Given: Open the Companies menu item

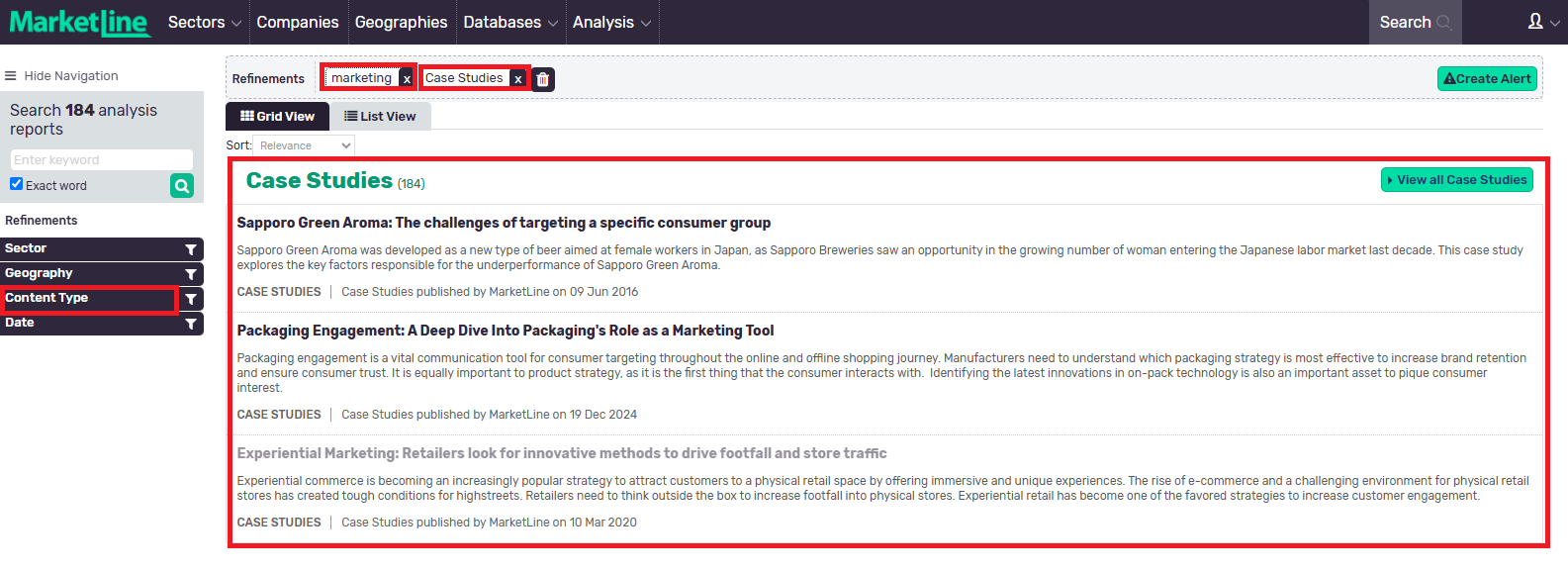Looking at the screenshot, I should [297, 22].
